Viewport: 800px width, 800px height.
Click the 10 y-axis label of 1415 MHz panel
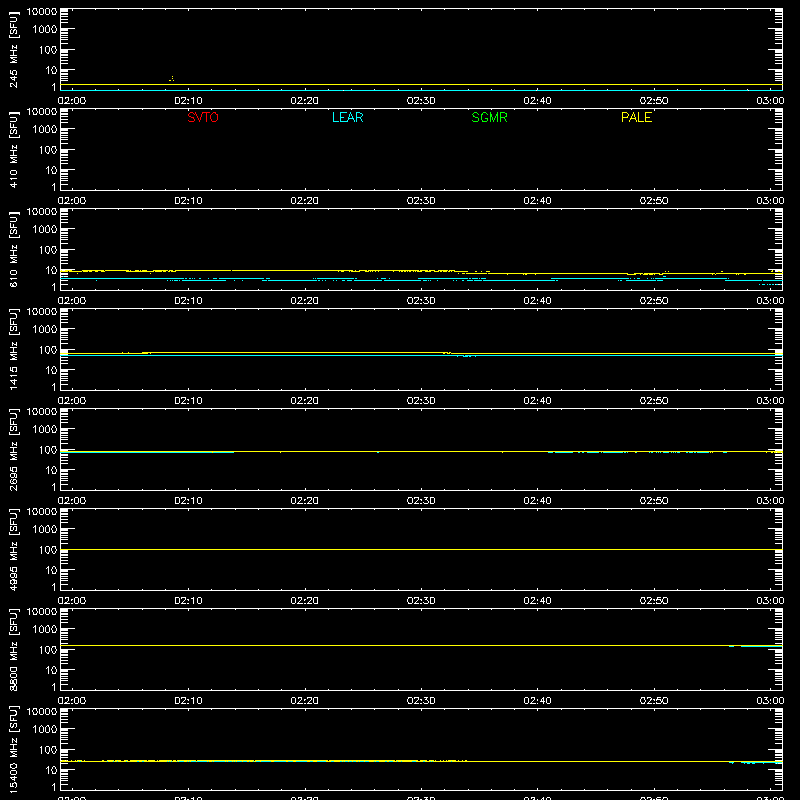(x=51, y=370)
